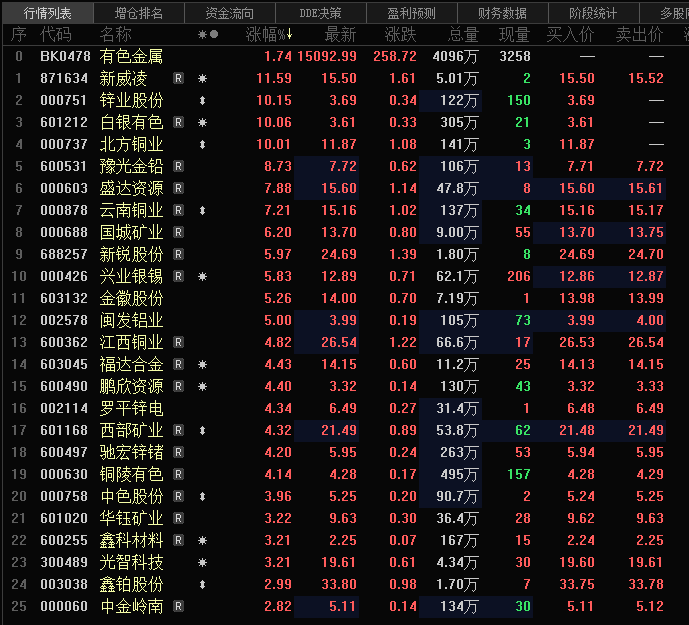The image size is (689, 625).
Task: Click the star marker for 鹏欣资源
Action: (202, 386)
